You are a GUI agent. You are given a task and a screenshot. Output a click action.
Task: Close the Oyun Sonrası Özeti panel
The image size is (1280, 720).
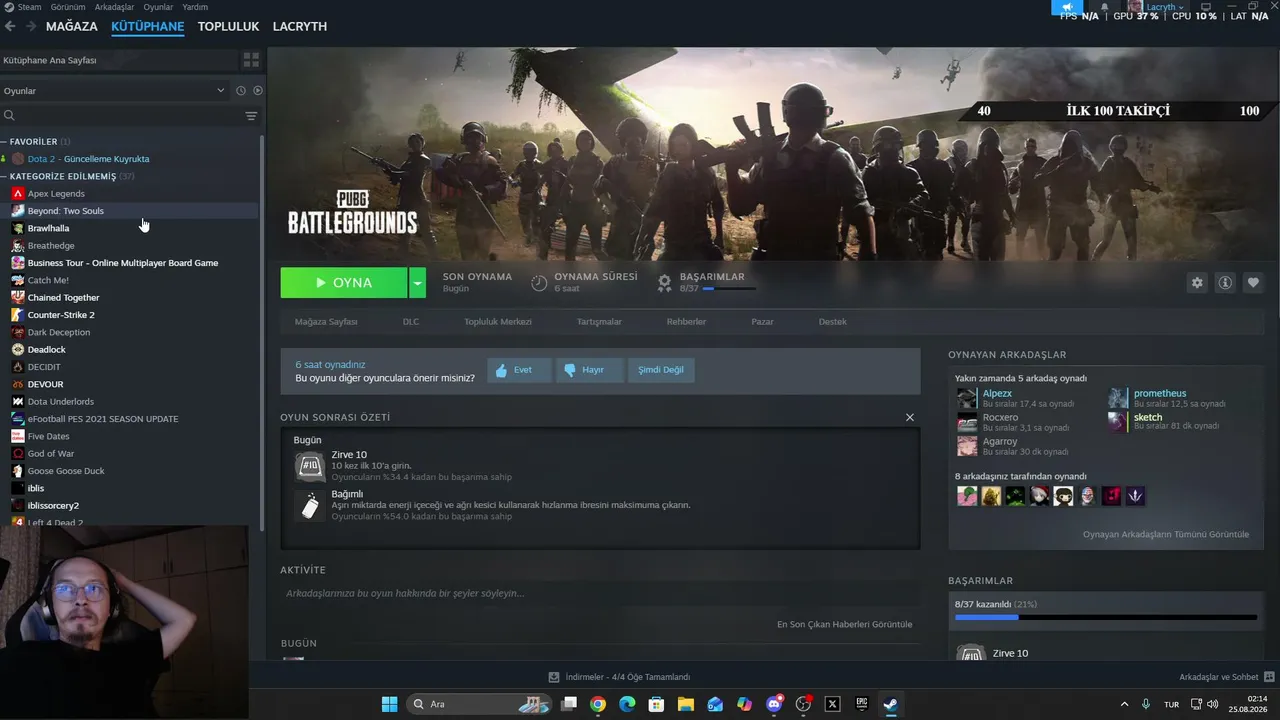(910, 417)
